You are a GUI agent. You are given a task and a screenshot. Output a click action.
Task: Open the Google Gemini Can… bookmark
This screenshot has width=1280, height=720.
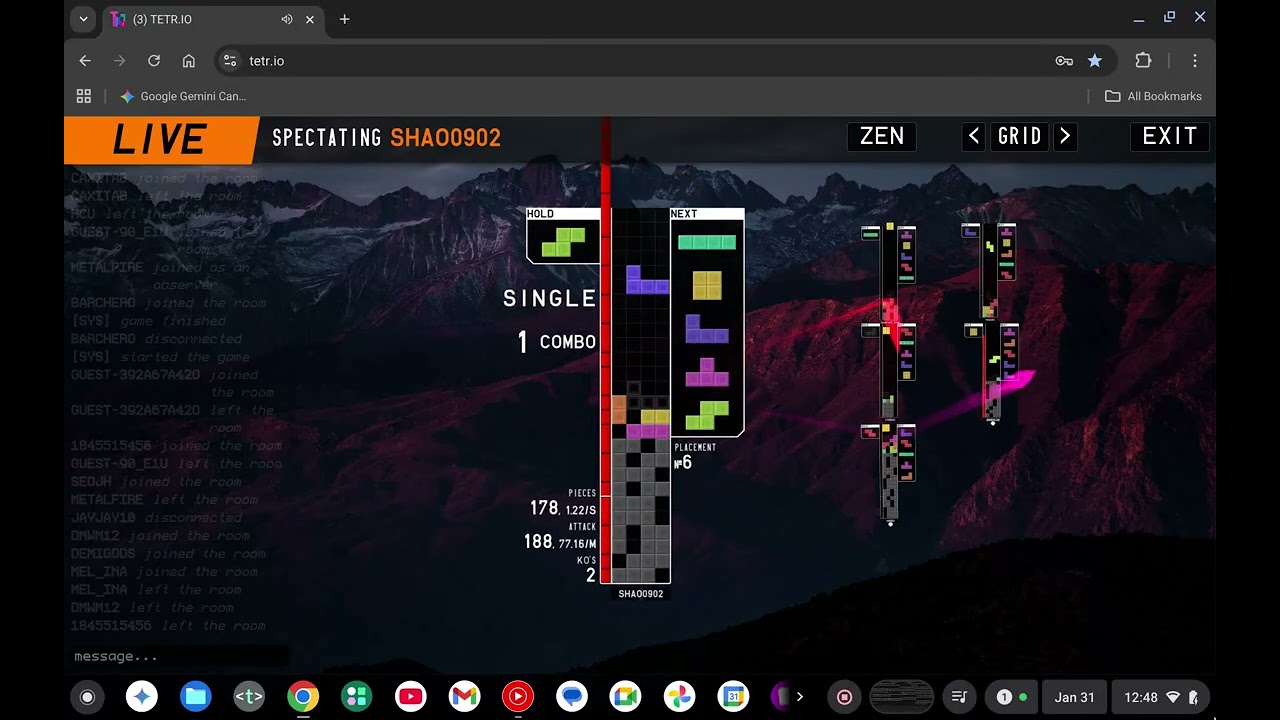point(183,96)
